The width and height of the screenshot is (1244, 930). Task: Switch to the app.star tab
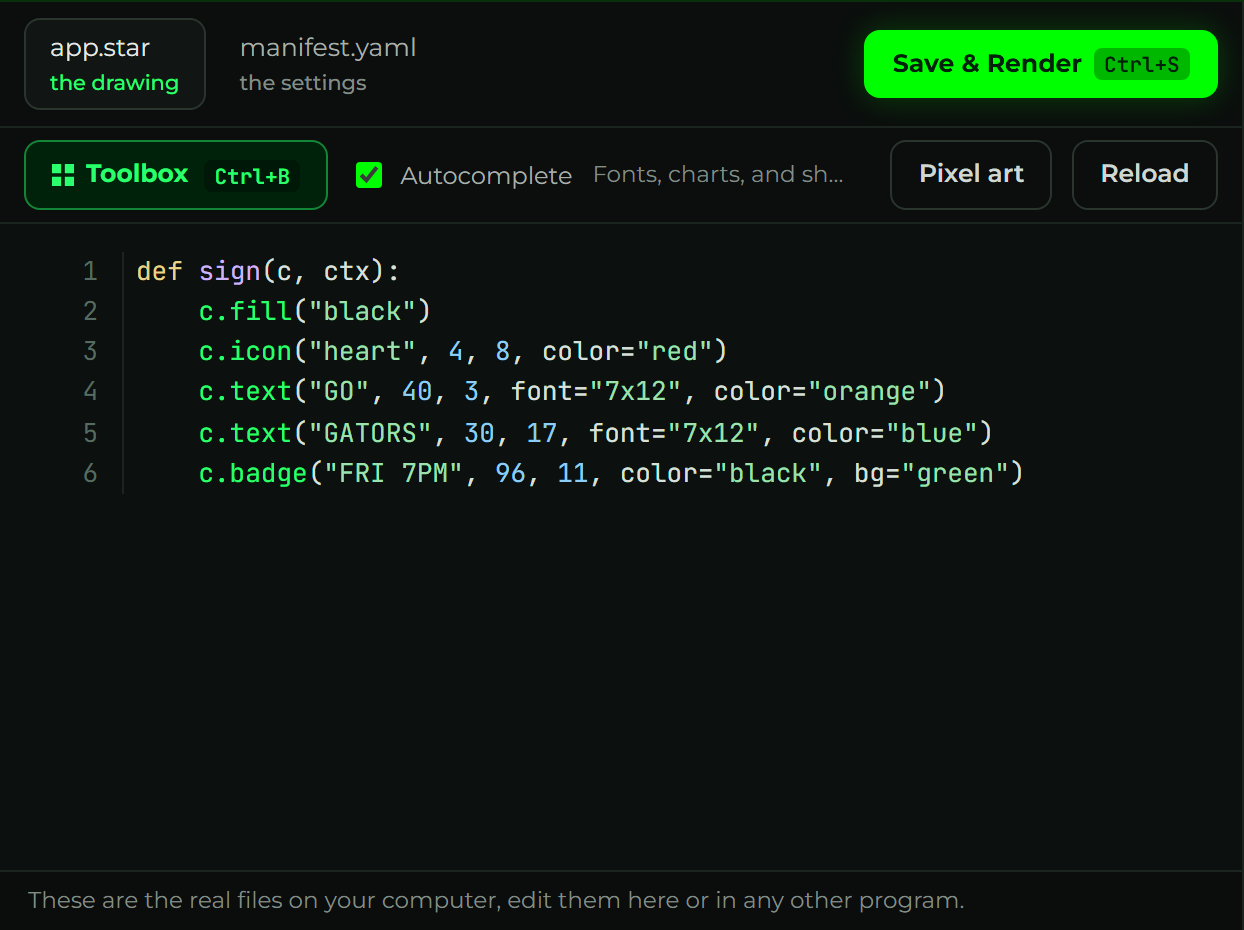pyautogui.click(x=115, y=64)
